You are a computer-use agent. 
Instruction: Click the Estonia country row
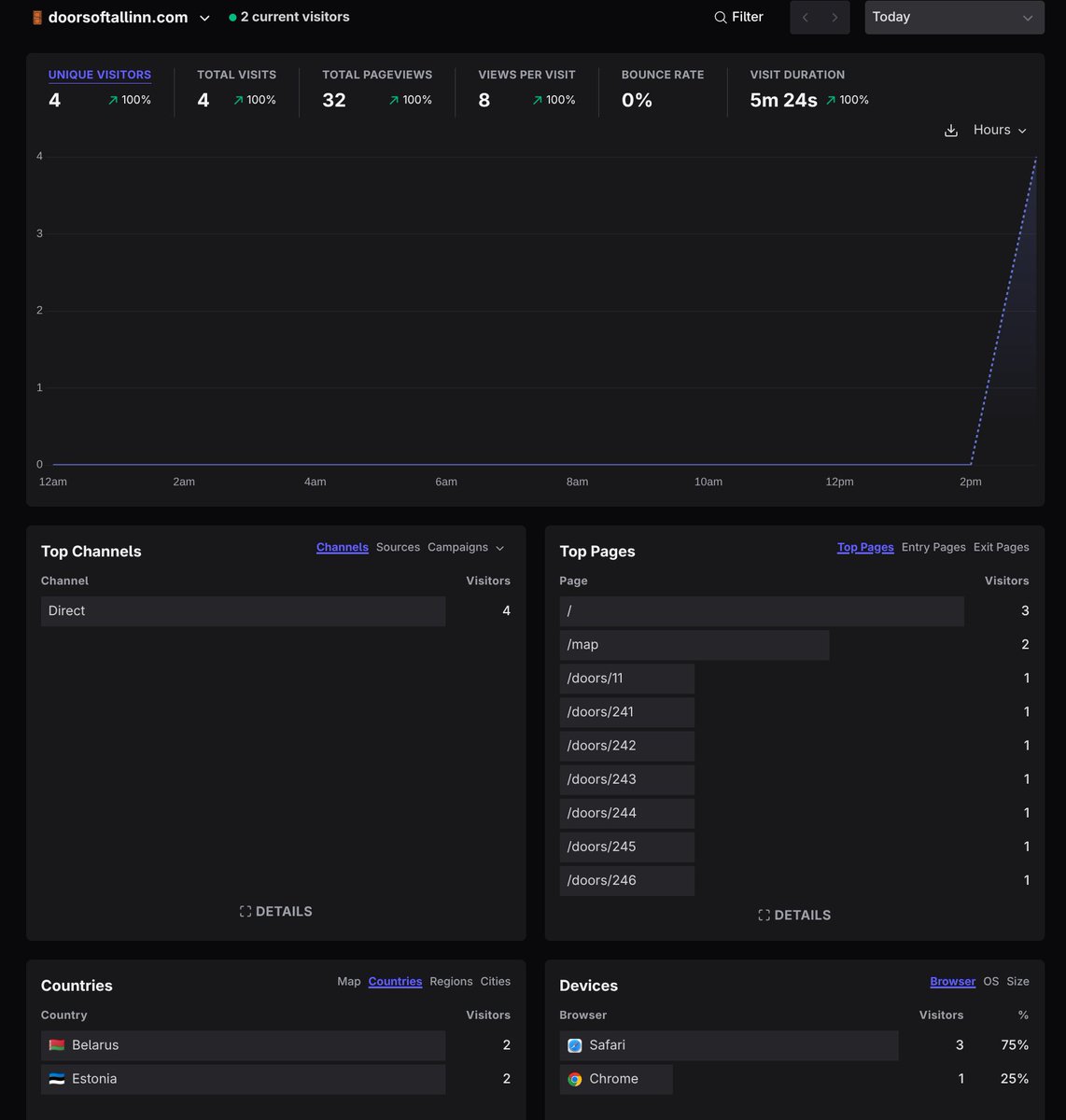[275, 1079]
